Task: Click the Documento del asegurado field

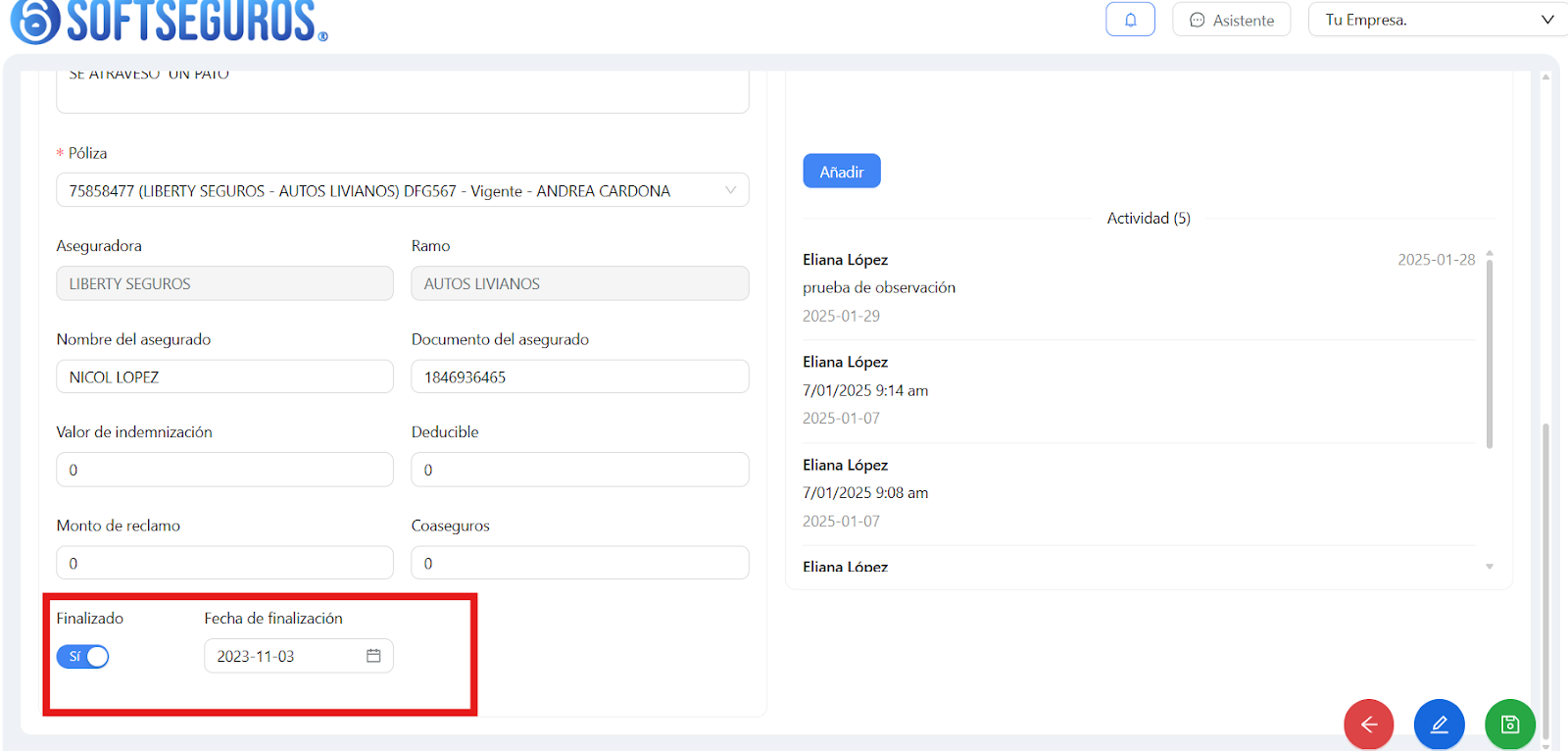Action: (x=580, y=377)
